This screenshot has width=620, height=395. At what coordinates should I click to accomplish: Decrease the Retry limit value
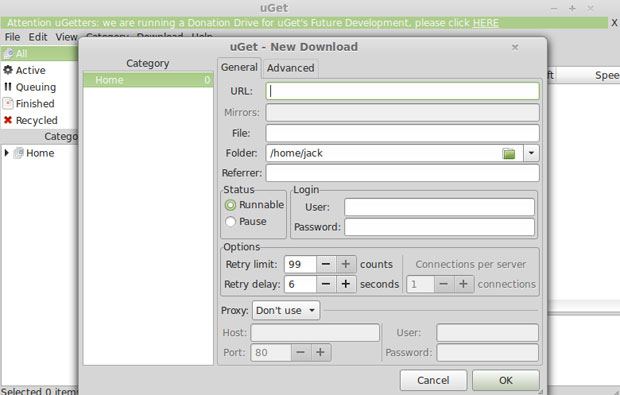point(326,264)
